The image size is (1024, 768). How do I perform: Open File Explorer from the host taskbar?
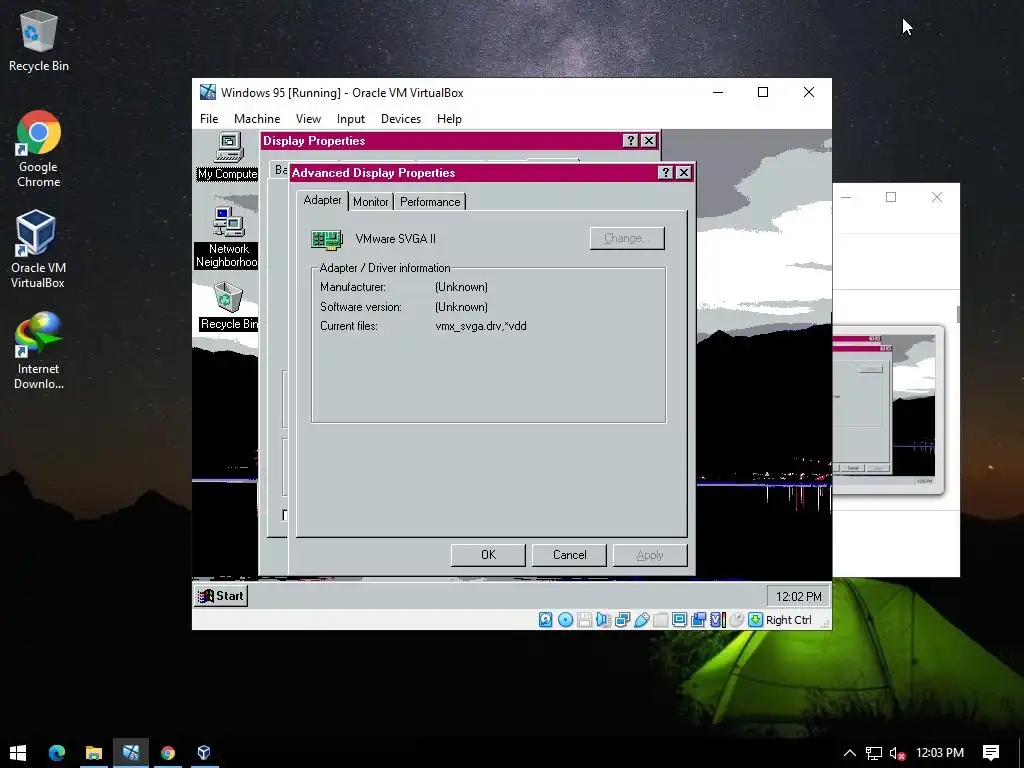94,752
